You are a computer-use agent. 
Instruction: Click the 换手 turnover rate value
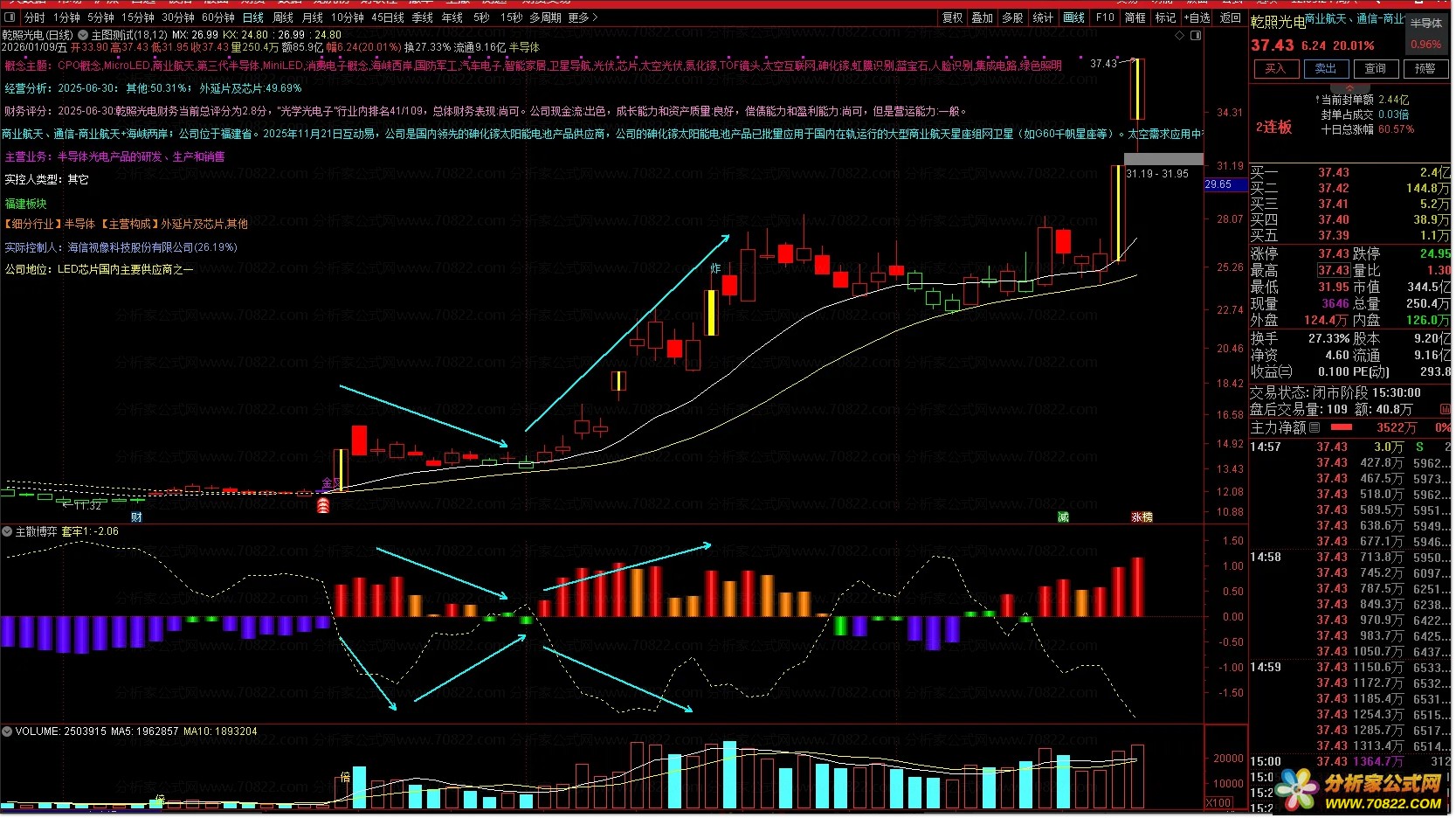pyautogui.click(x=1329, y=338)
